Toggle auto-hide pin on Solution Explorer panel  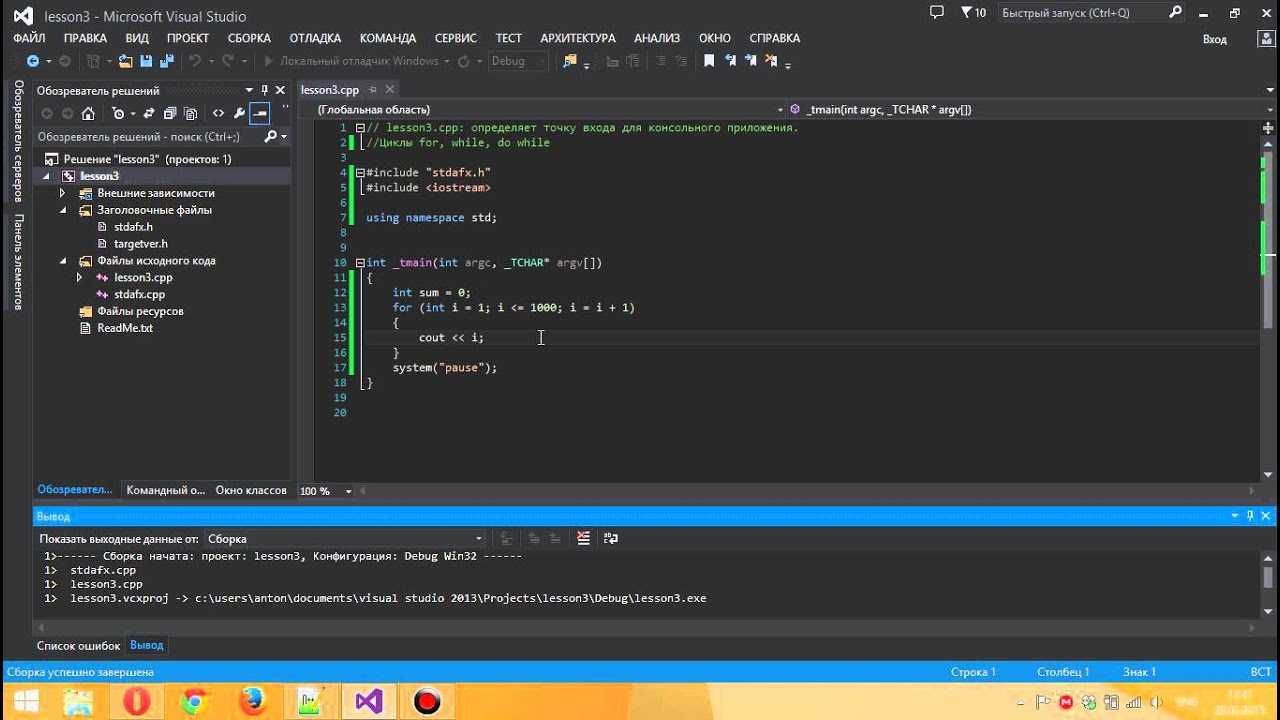(x=265, y=90)
